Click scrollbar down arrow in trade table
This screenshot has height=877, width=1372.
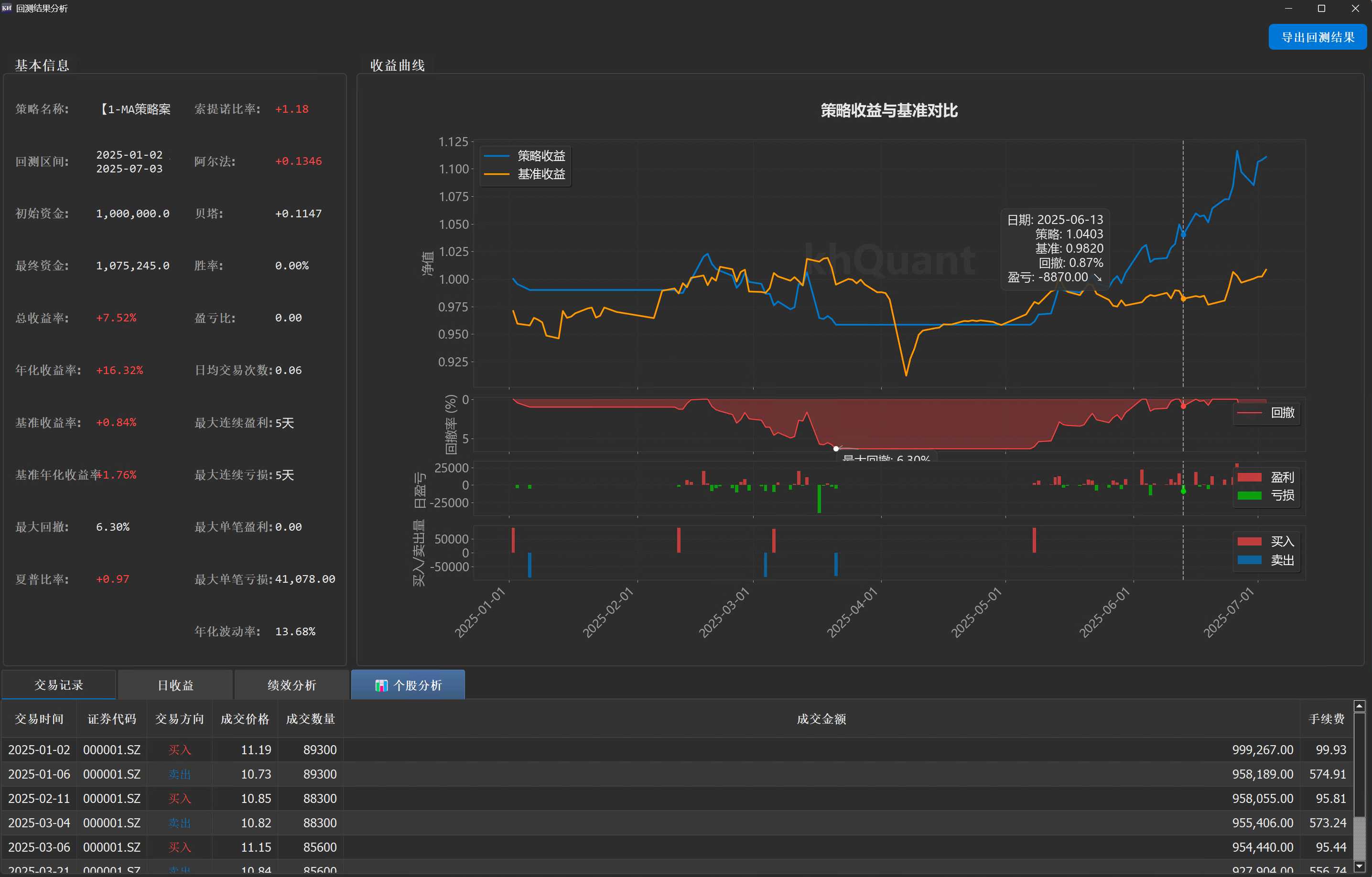pos(1359,866)
